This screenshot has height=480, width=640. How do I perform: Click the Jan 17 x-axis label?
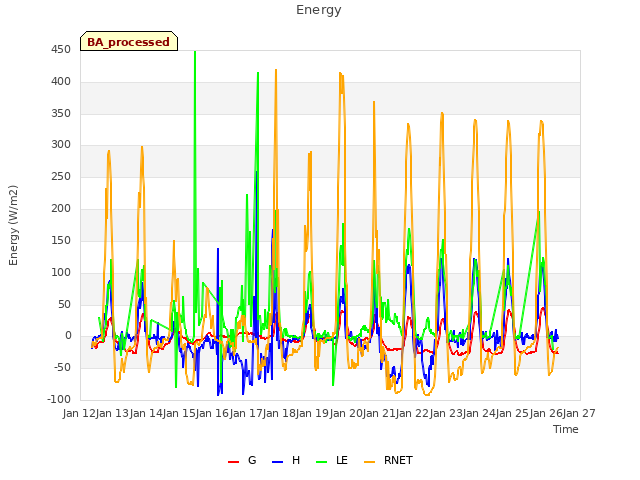[246, 413]
